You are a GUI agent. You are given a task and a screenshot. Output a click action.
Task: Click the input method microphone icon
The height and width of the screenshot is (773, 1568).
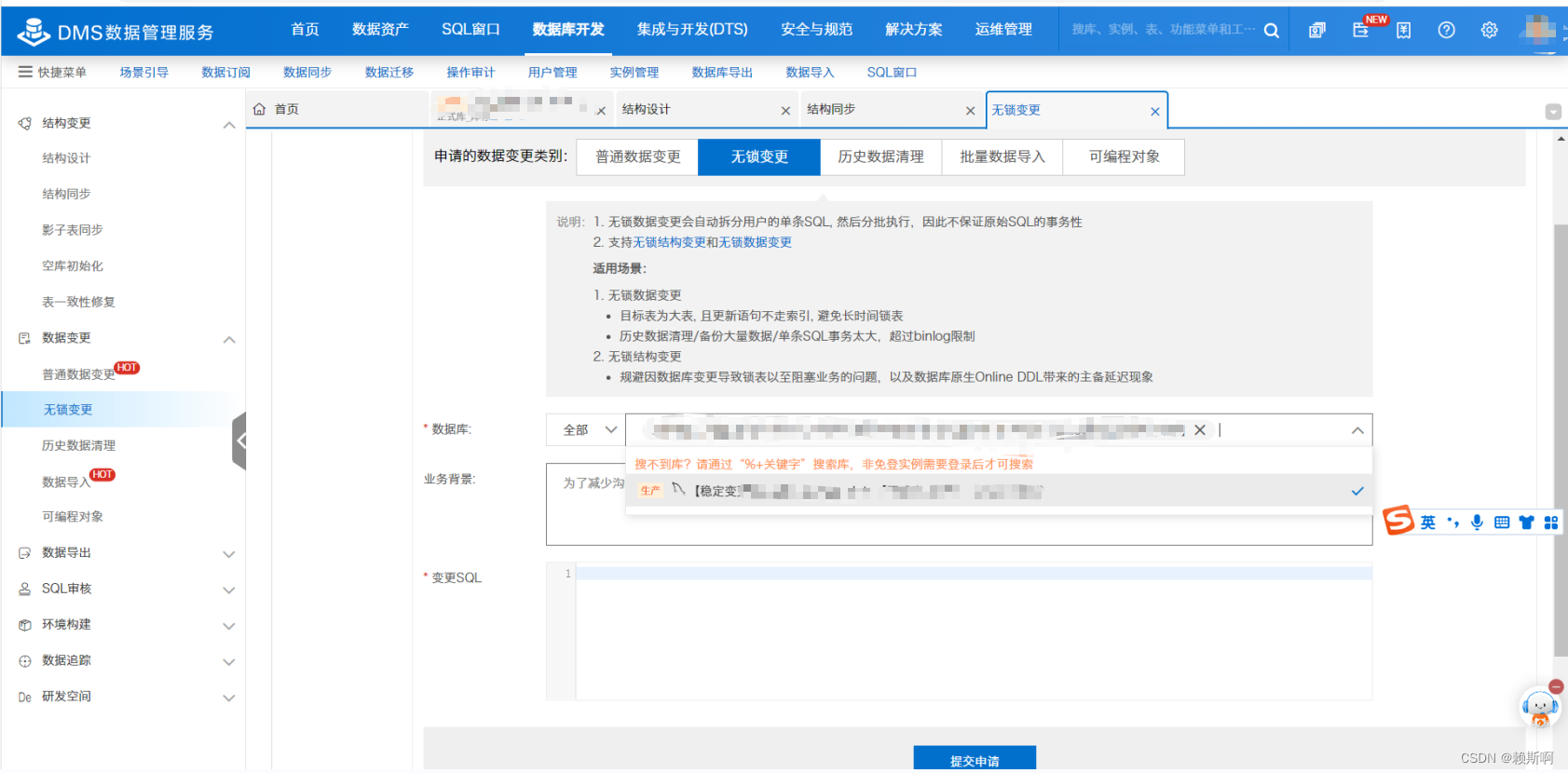[1477, 522]
